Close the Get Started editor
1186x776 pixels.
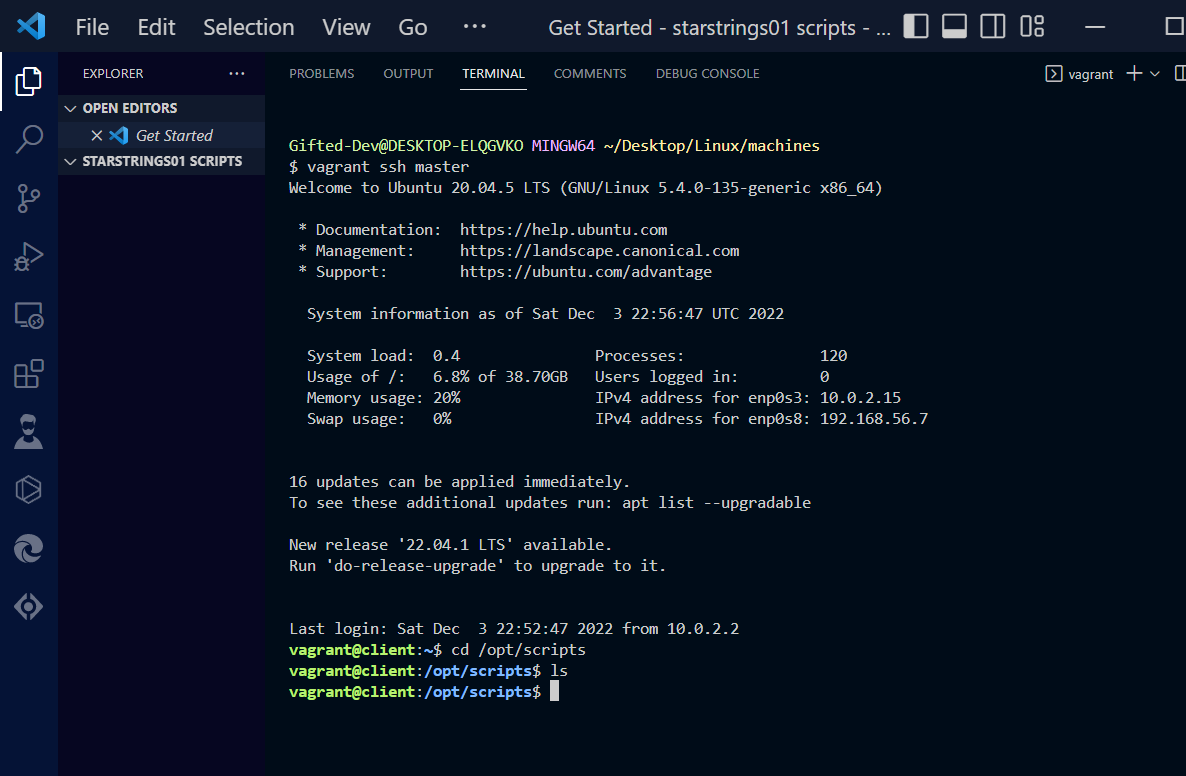[97, 135]
